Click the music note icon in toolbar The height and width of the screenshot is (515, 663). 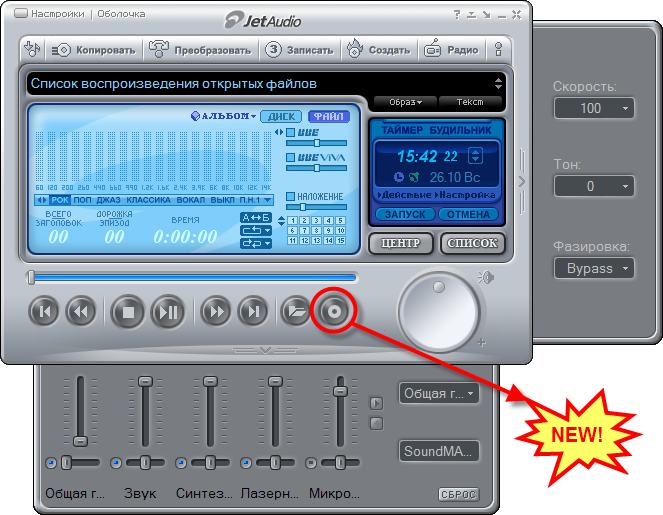tap(32, 49)
